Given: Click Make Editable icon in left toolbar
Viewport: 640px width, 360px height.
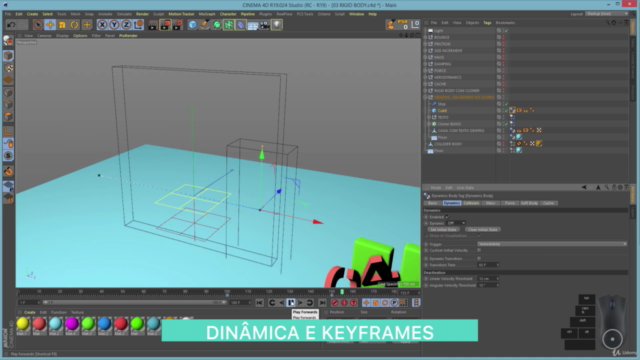Looking at the screenshot, I should click(8, 40).
